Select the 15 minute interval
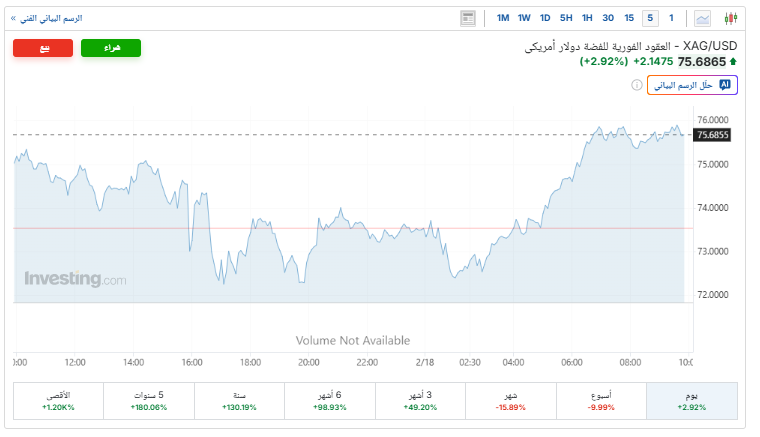Image resolution: width=760 pixels, height=437 pixels. pos(629,18)
